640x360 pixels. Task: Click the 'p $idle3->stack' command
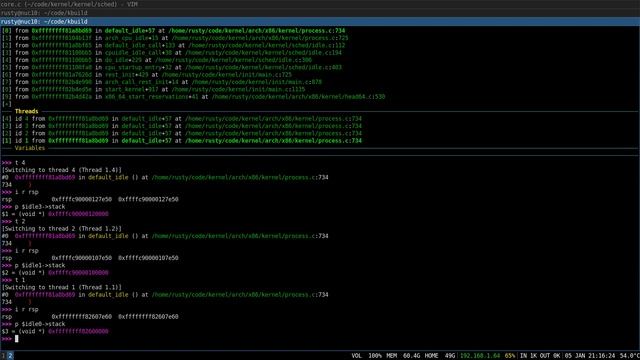33,207
